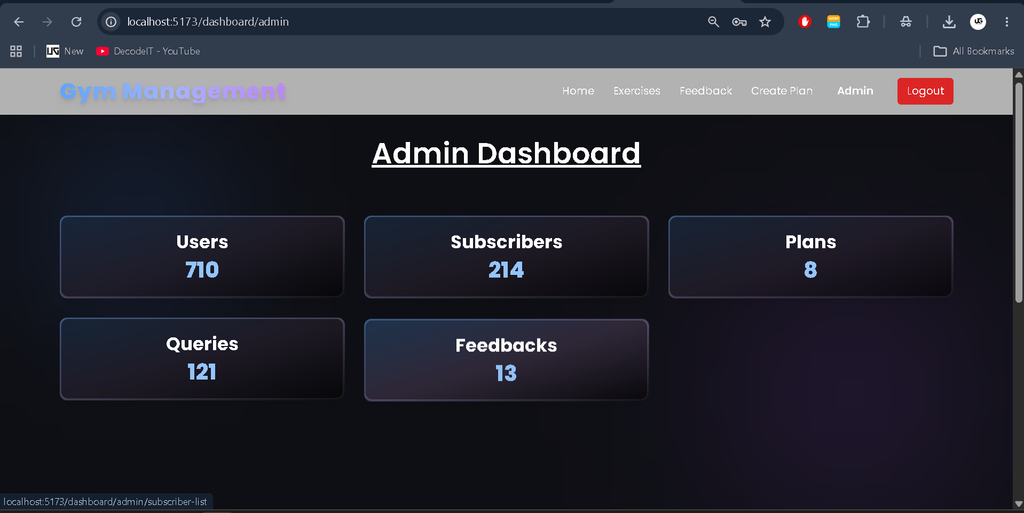Bookmark this page with the star icon
Screen dimensions: 1024x513
[x=765, y=22]
